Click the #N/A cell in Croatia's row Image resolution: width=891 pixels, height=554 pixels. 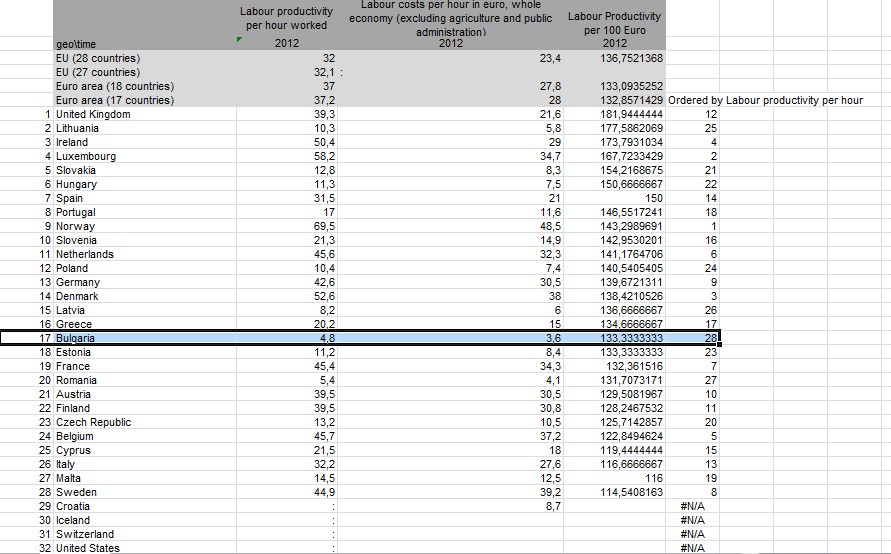[x=692, y=506]
